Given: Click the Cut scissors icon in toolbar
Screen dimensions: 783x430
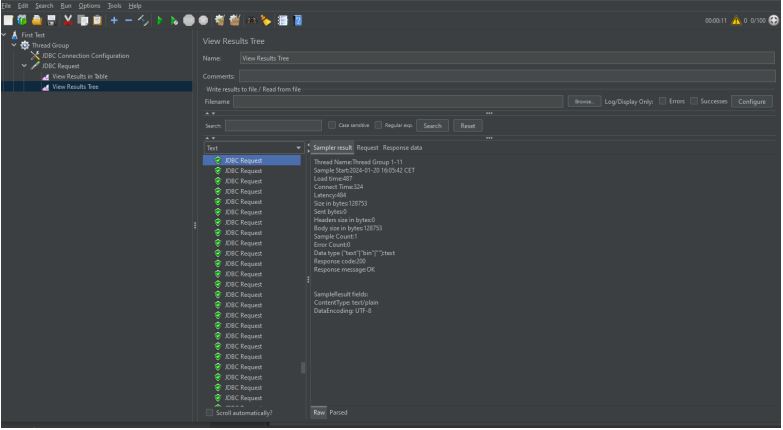Looking at the screenshot, I should tap(69, 20).
